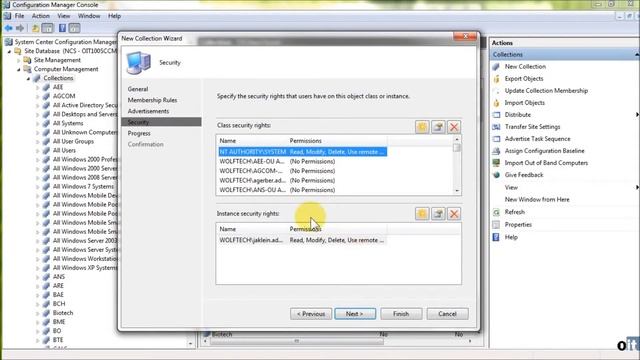This screenshot has height=360, width=640.
Task: Open the View submenu arrow in Actions
Action: click(x=637, y=187)
